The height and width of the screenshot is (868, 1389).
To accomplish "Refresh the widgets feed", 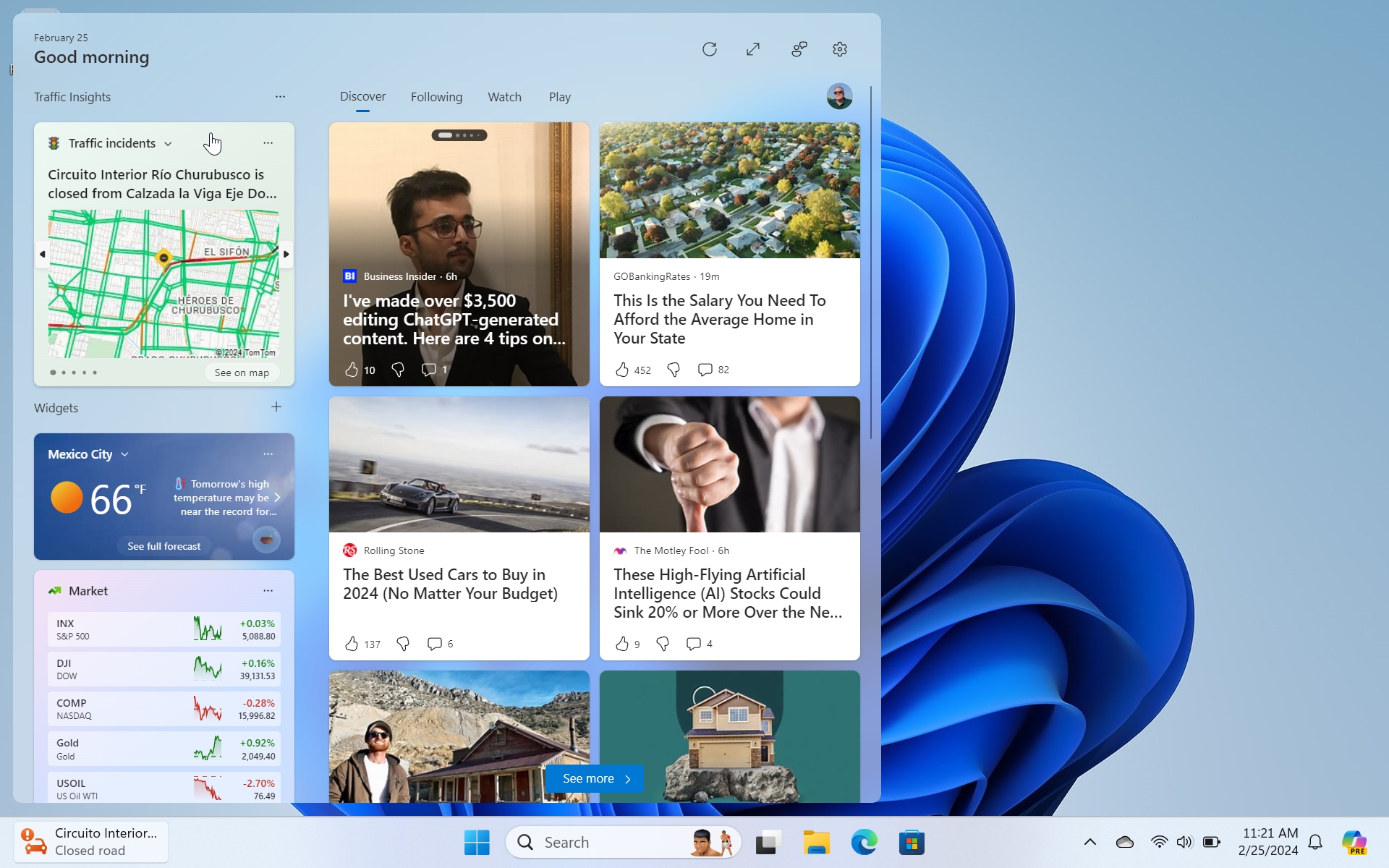I will click(x=709, y=49).
